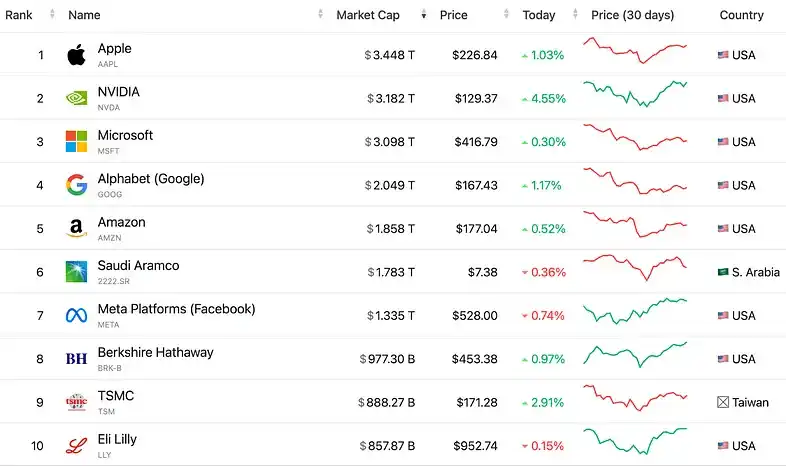Viewport: 786px width, 466px height.
Task: Click NVIDIA's 30-day price sparkline chart
Action: pos(635,92)
